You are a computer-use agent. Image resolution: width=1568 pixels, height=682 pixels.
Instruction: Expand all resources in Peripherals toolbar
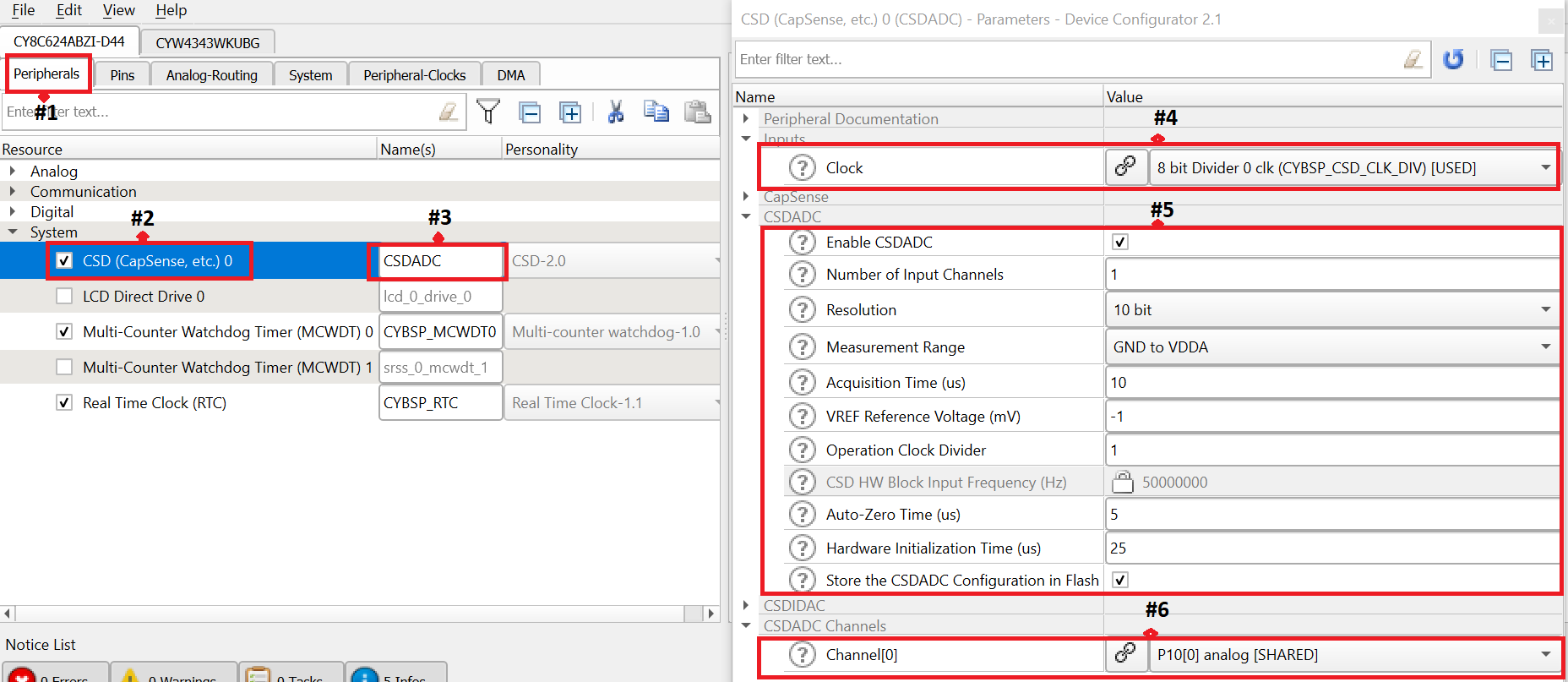coord(570,112)
